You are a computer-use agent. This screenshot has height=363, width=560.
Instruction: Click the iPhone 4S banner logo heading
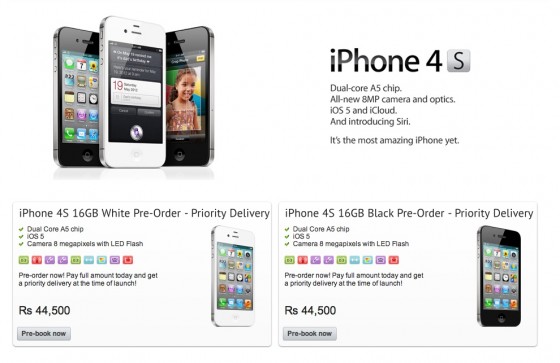point(400,60)
